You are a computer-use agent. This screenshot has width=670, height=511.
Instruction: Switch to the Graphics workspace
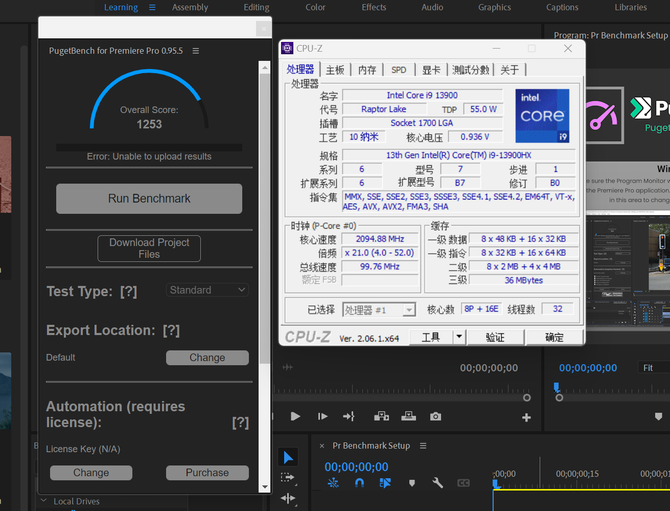pyautogui.click(x=494, y=7)
